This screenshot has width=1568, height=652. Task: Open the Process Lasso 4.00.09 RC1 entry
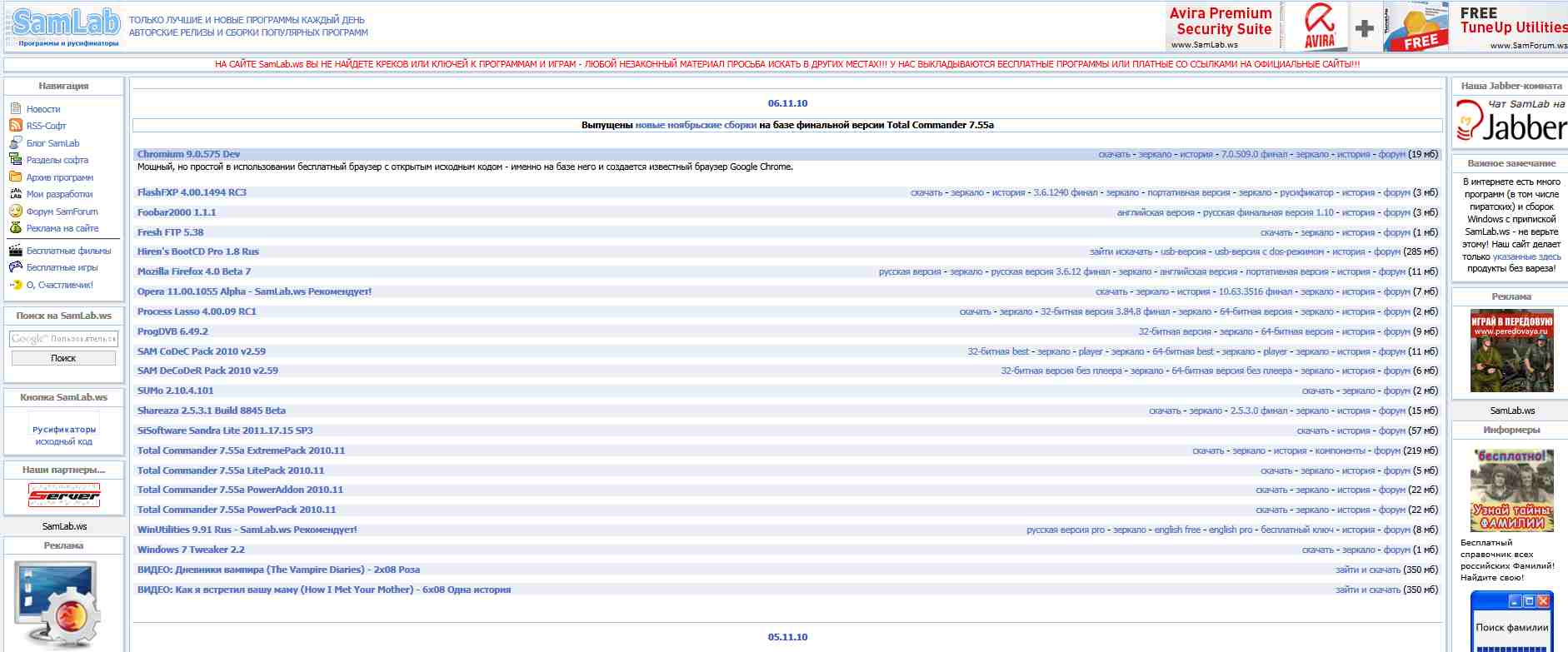pos(197,311)
